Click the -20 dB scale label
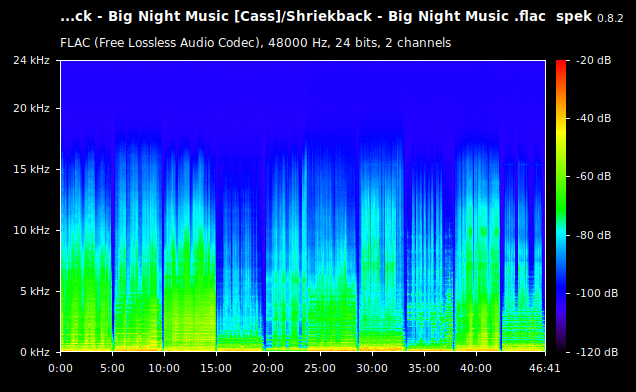Screen dimensions: 636x392 tap(593, 60)
